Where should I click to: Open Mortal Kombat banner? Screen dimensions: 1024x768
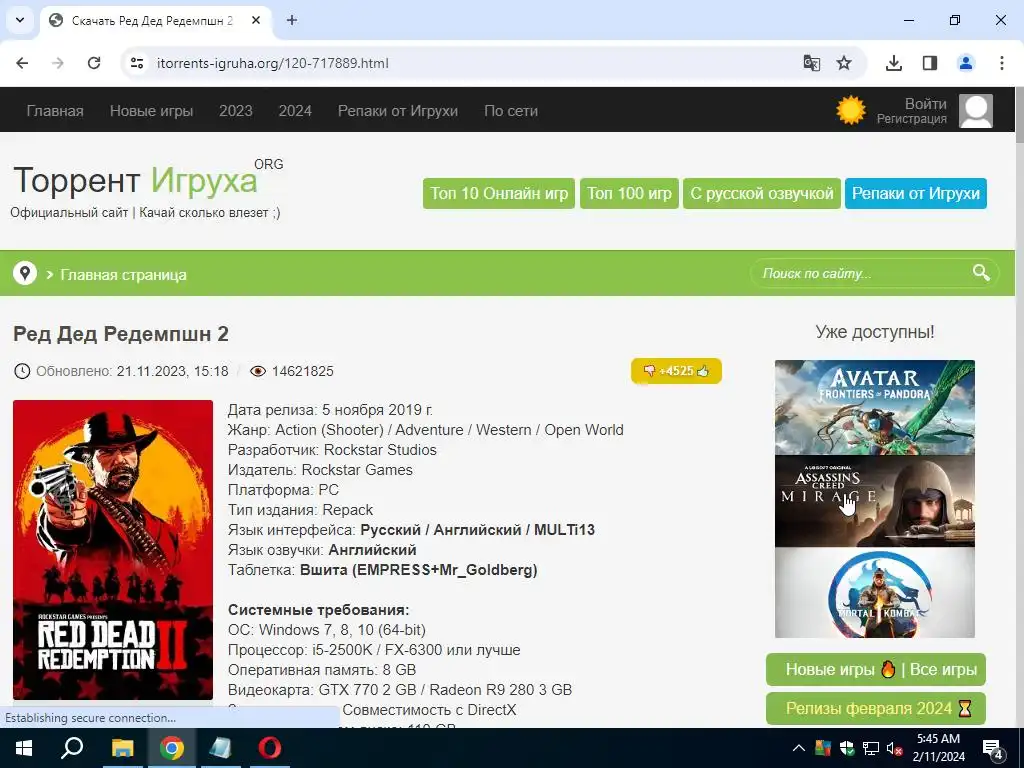874,592
